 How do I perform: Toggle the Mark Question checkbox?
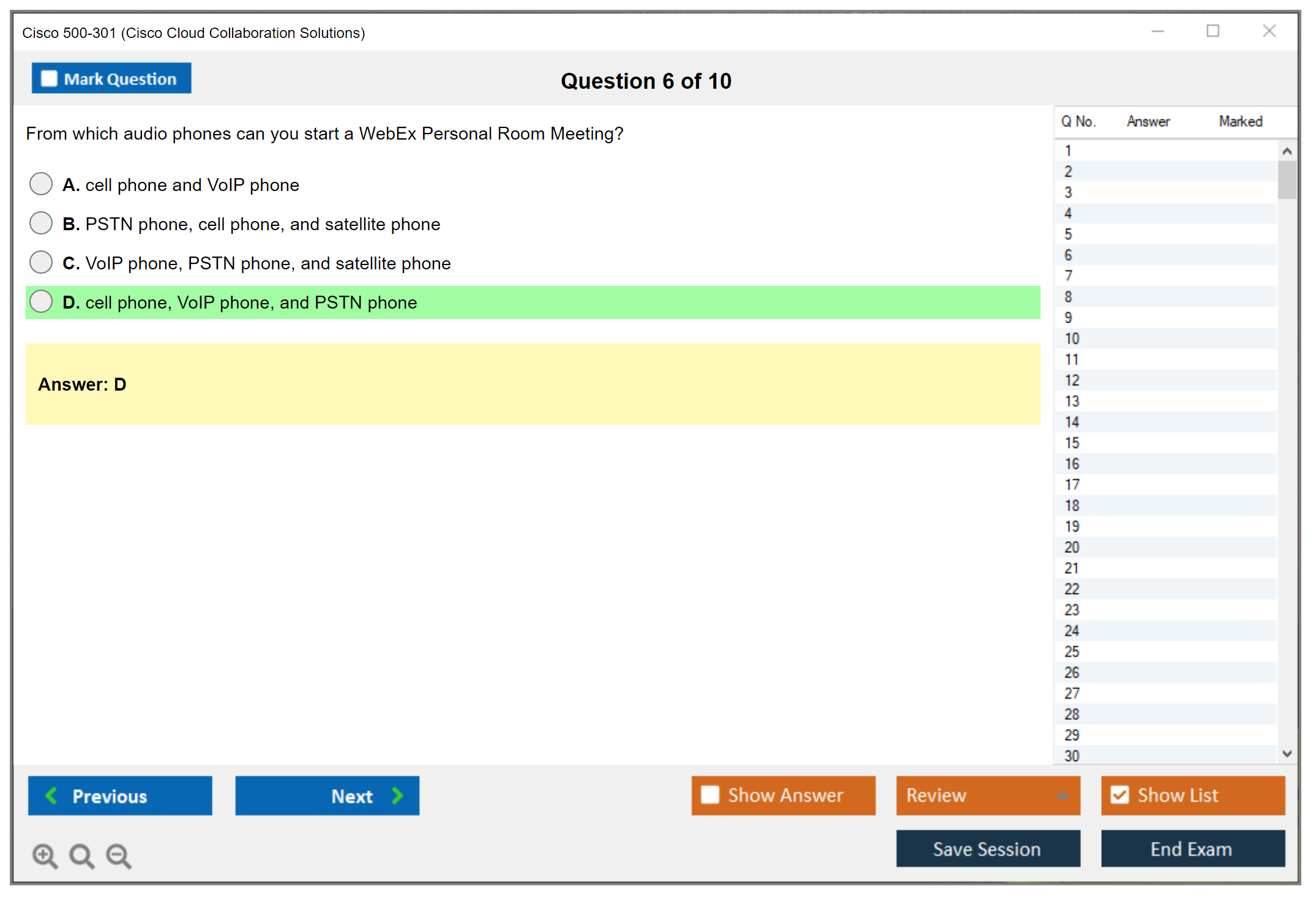coord(49,78)
